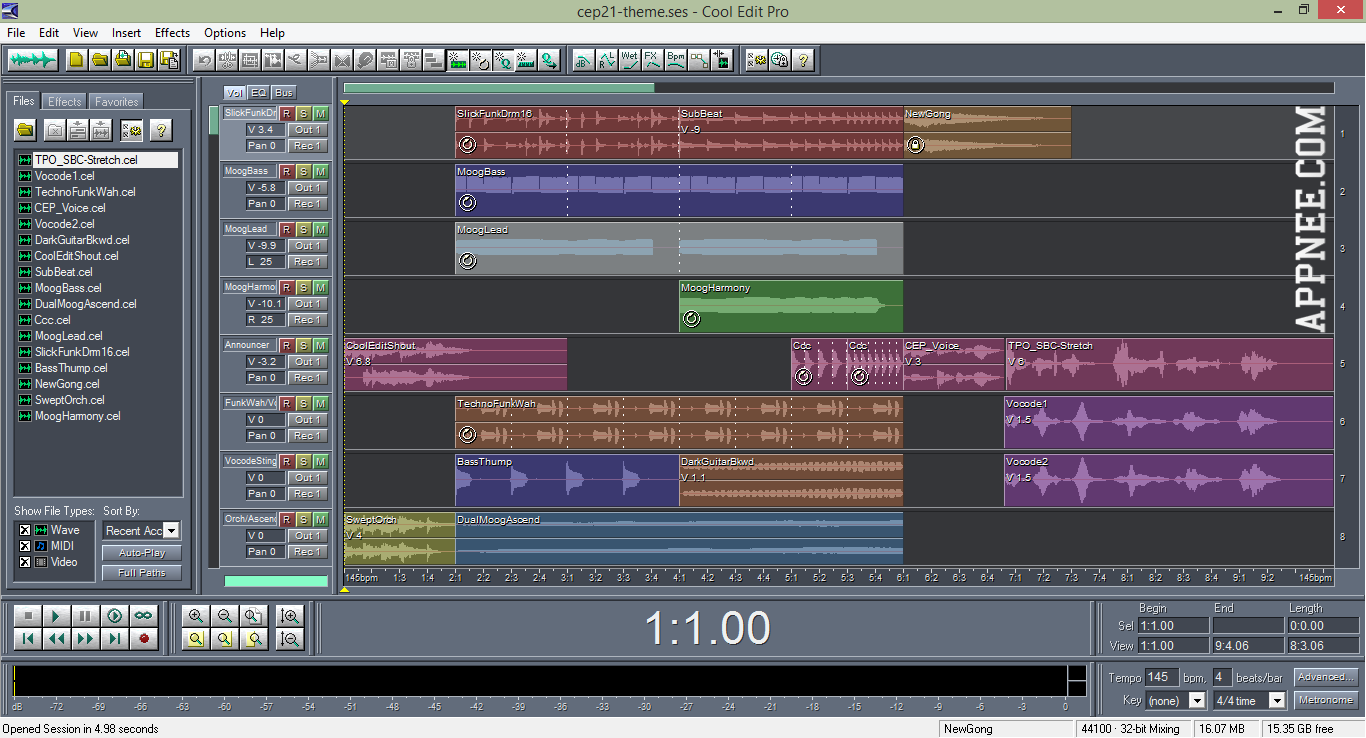The width and height of the screenshot is (1366, 738).
Task: Click the dB volume envelopes icon
Action: pyautogui.click(x=582, y=60)
